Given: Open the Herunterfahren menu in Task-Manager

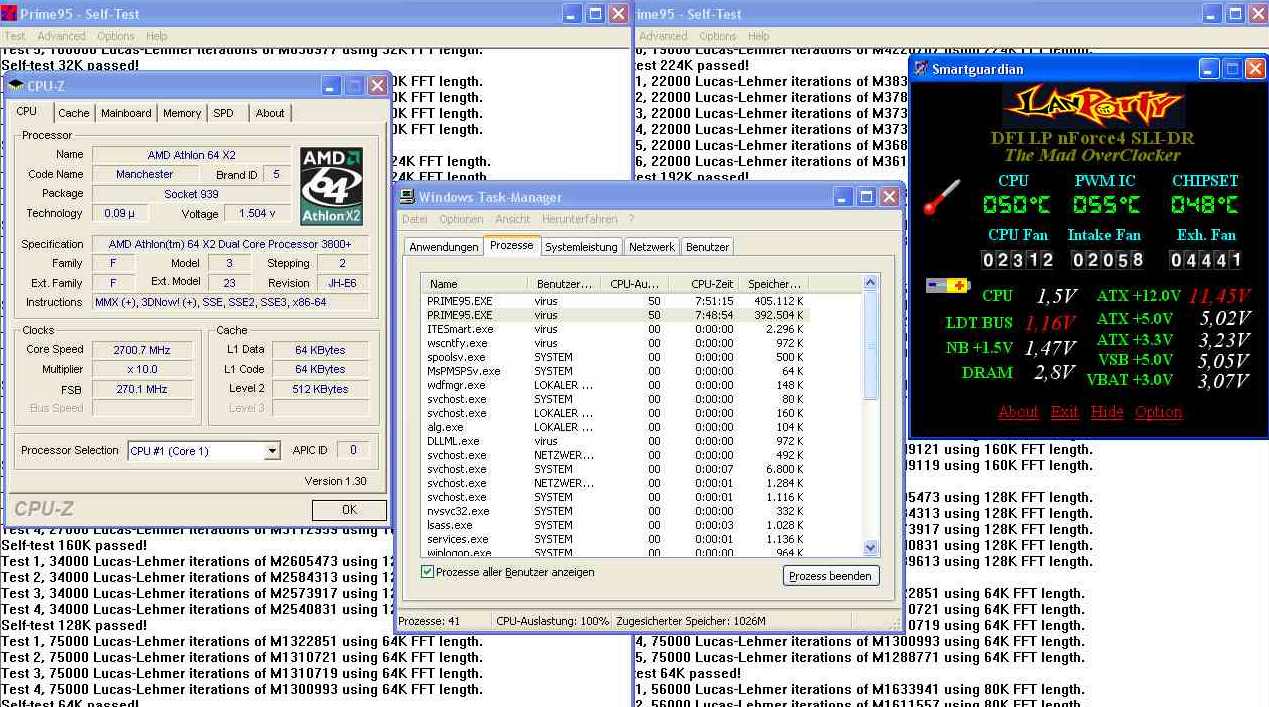Looking at the screenshot, I should pos(580,219).
